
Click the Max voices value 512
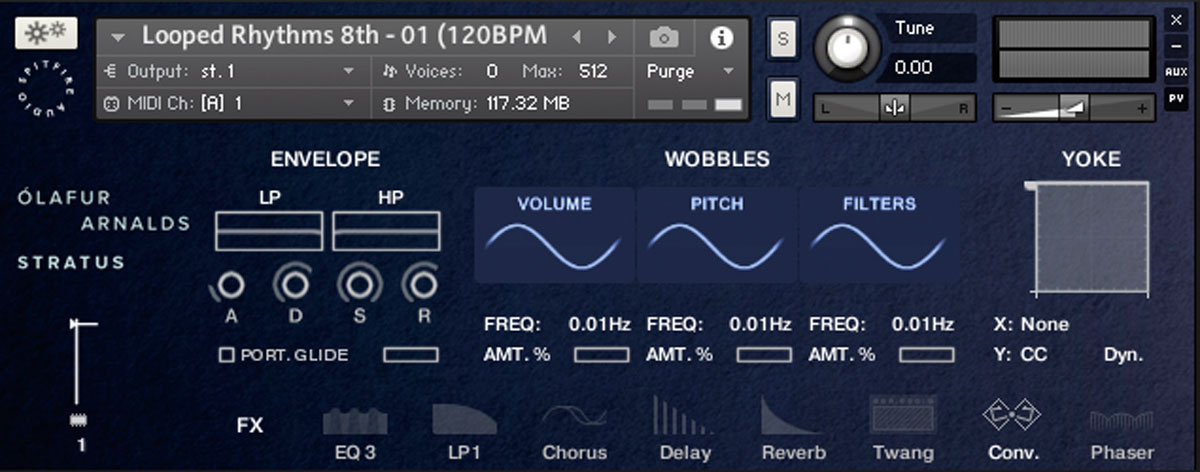pos(592,71)
